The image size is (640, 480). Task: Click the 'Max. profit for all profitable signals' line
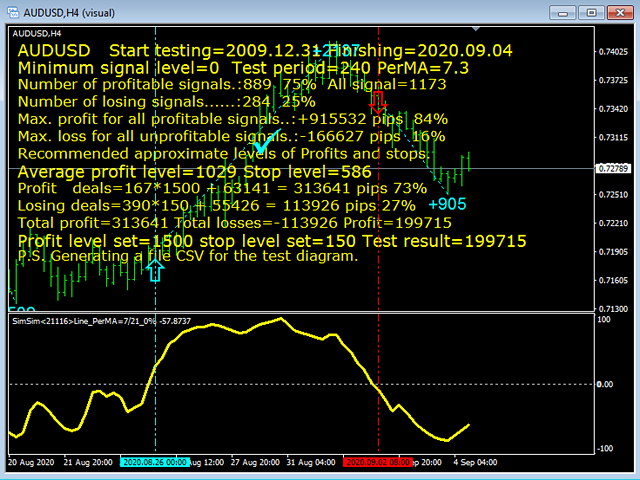(x=233, y=119)
